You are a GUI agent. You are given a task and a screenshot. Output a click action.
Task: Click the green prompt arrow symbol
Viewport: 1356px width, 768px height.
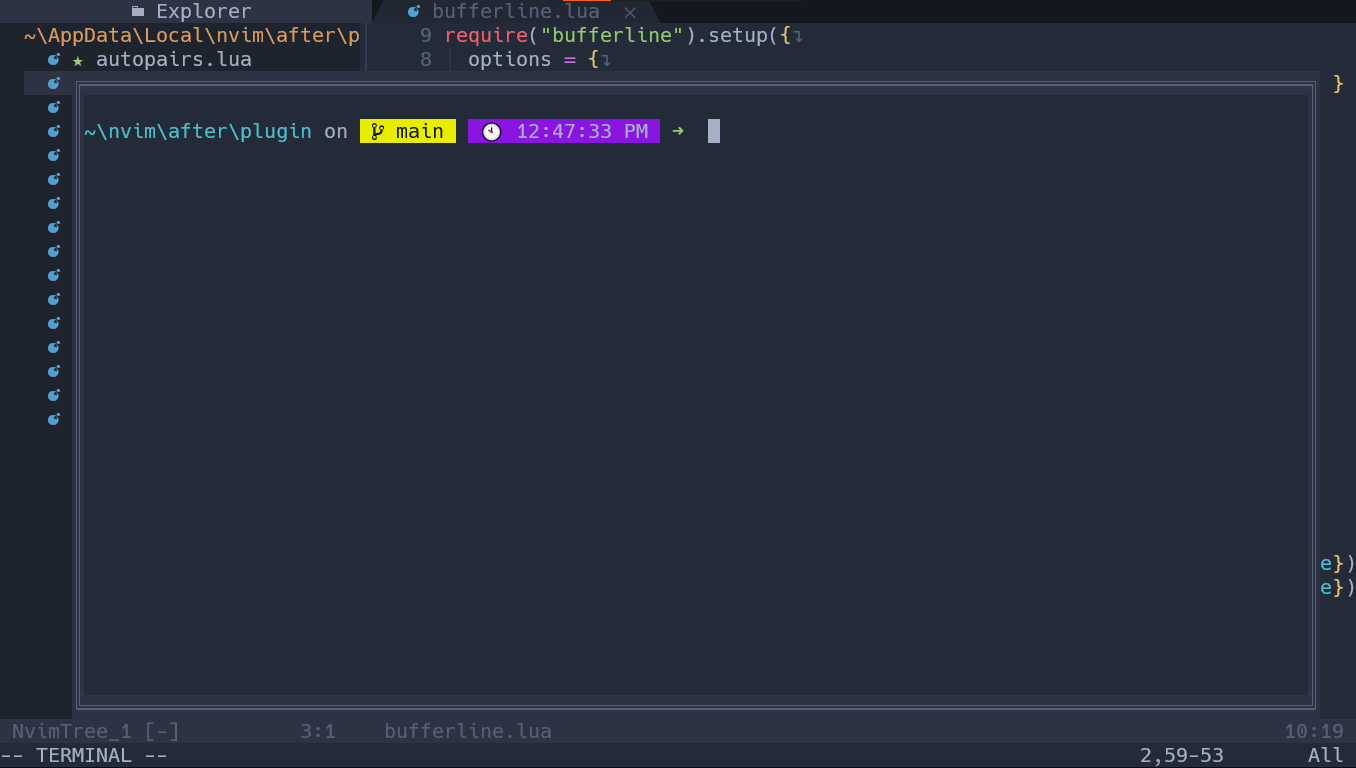tap(678, 131)
